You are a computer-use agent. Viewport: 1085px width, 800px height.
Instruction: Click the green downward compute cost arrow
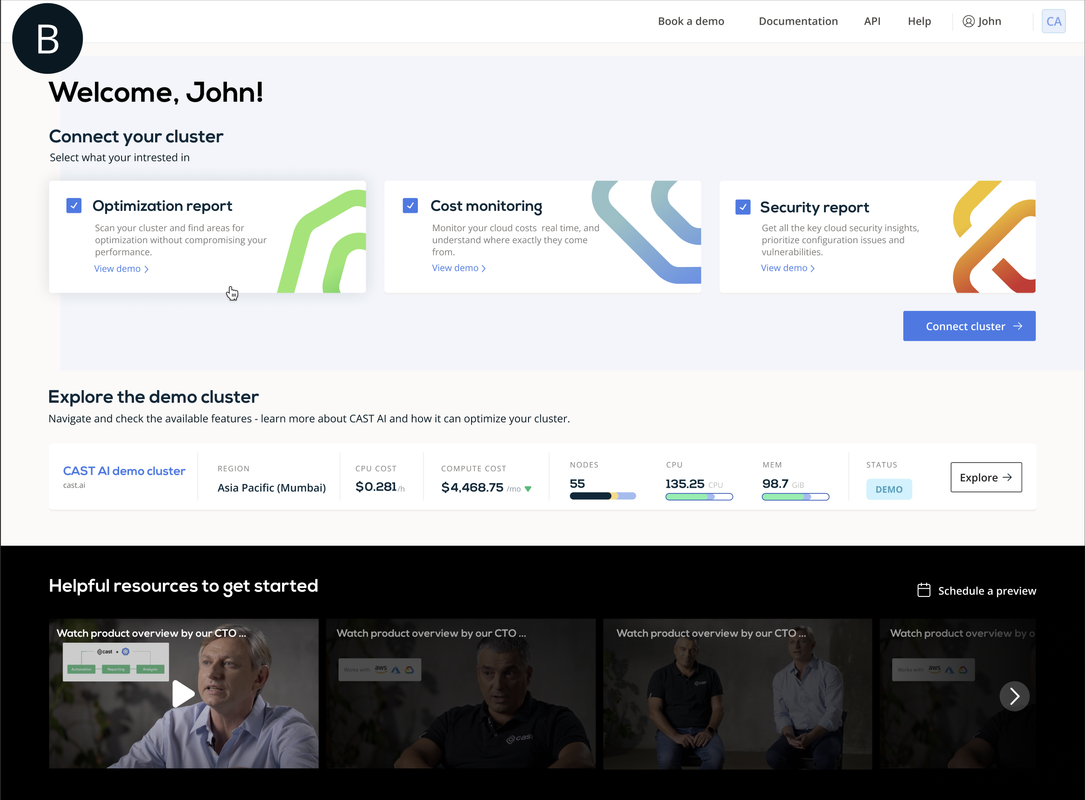point(528,489)
